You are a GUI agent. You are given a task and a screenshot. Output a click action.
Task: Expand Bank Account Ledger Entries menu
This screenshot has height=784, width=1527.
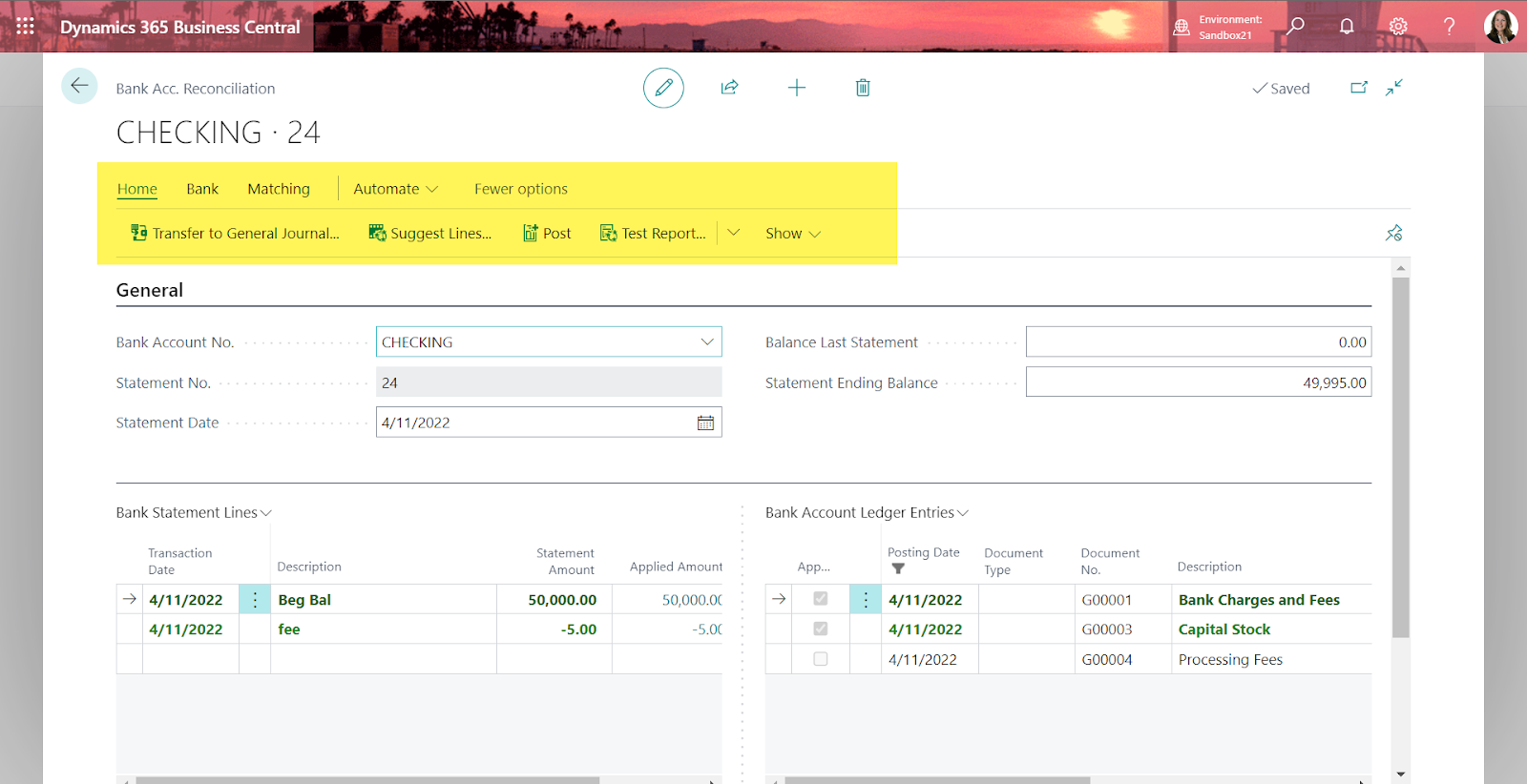point(867,512)
